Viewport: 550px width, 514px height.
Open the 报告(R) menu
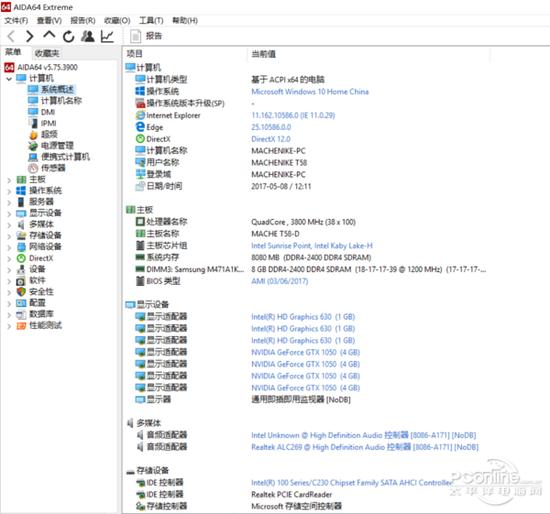pyautogui.click(x=83, y=20)
